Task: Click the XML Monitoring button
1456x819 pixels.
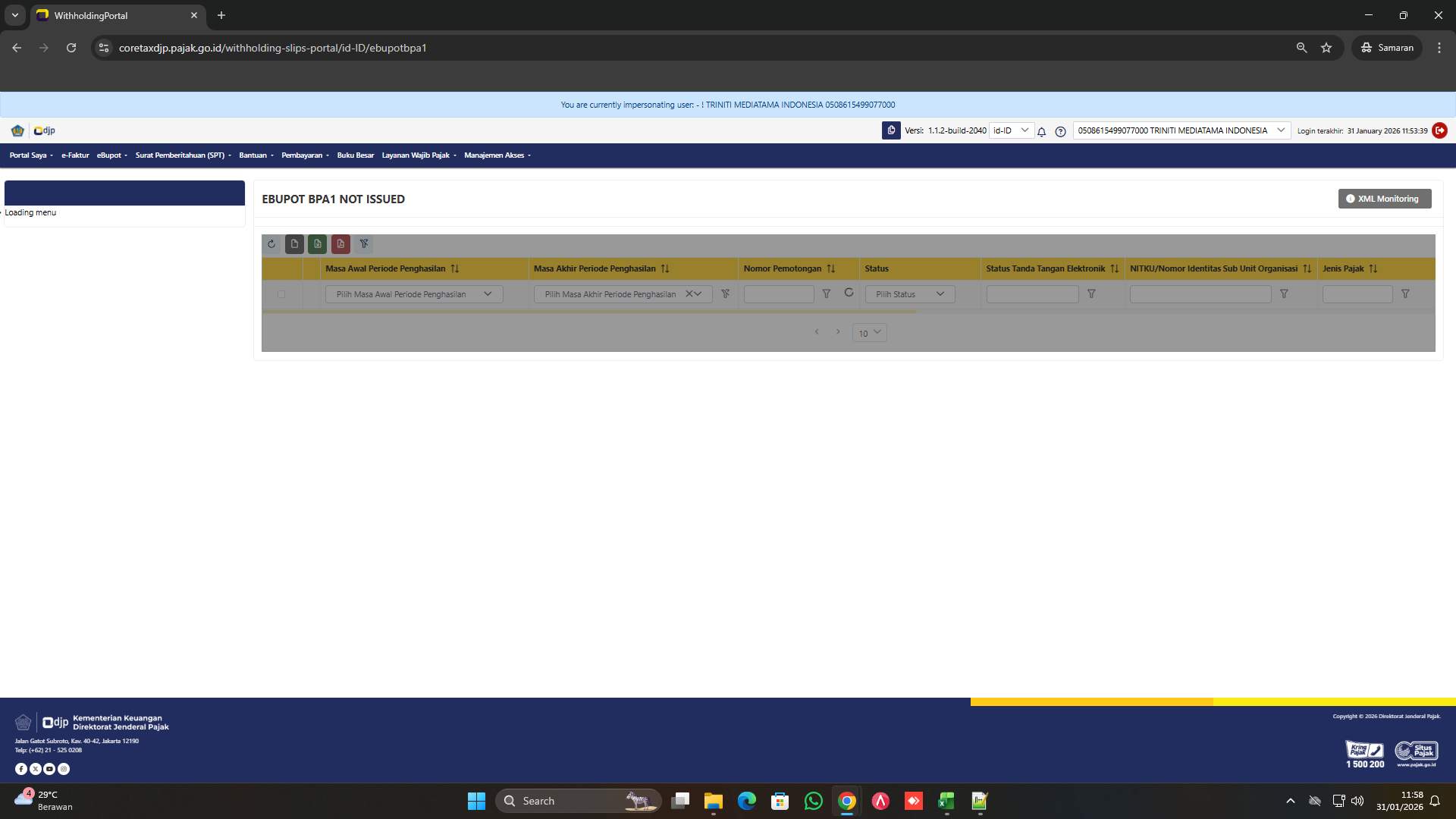Action: click(1385, 199)
